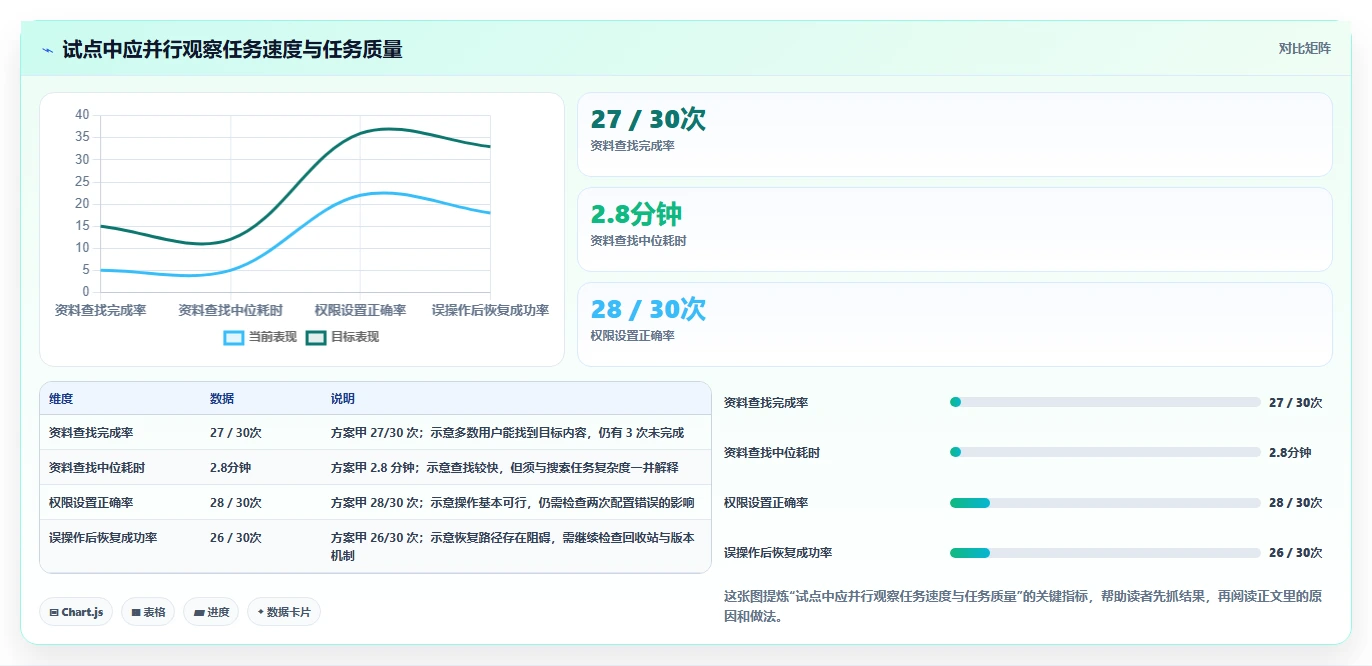This screenshot has width=1372, height=666.
Task: Click the 误操作后恢复成功率 chart axis label
Action: click(x=490, y=310)
